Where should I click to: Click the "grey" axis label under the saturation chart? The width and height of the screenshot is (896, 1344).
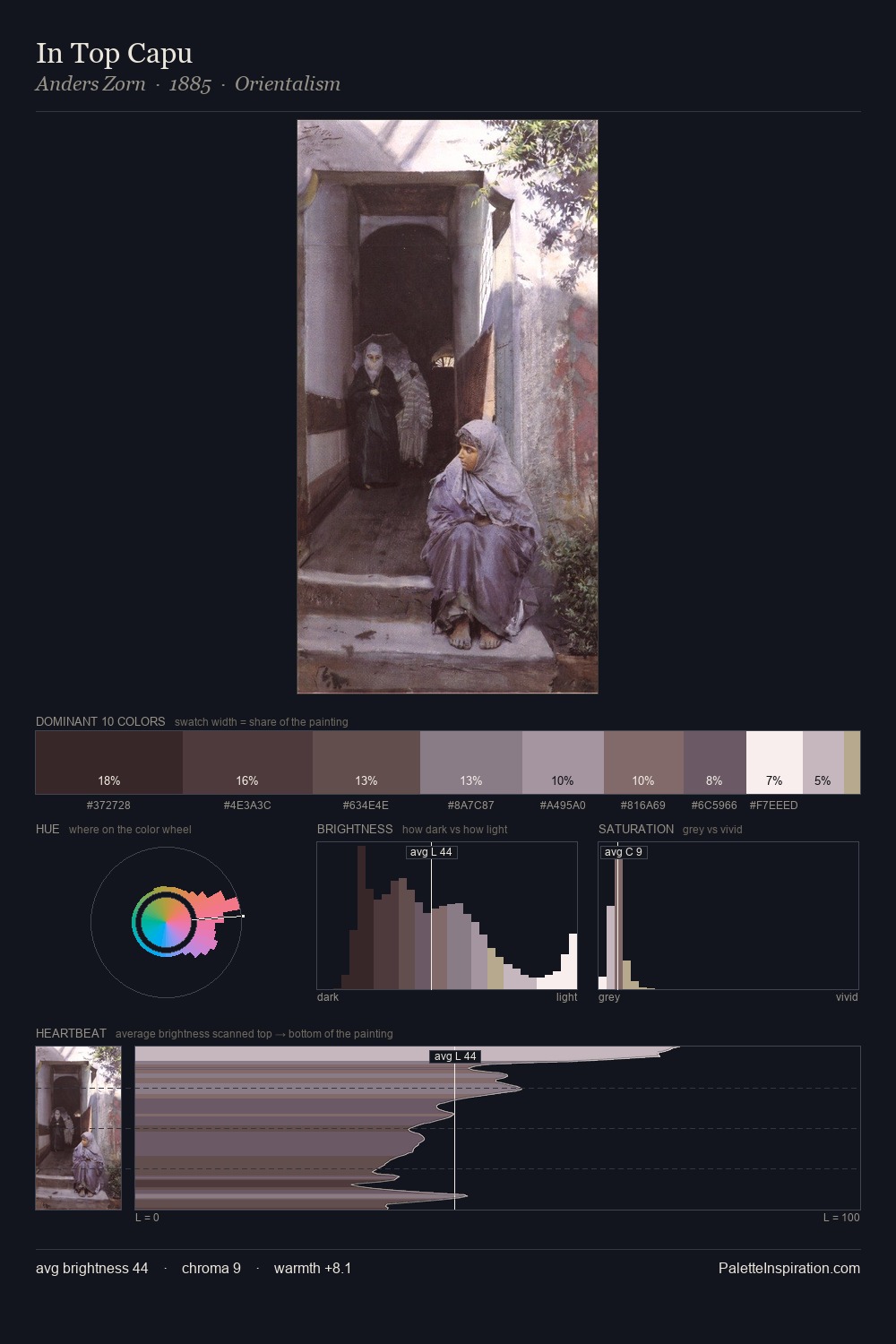(x=609, y=997)
